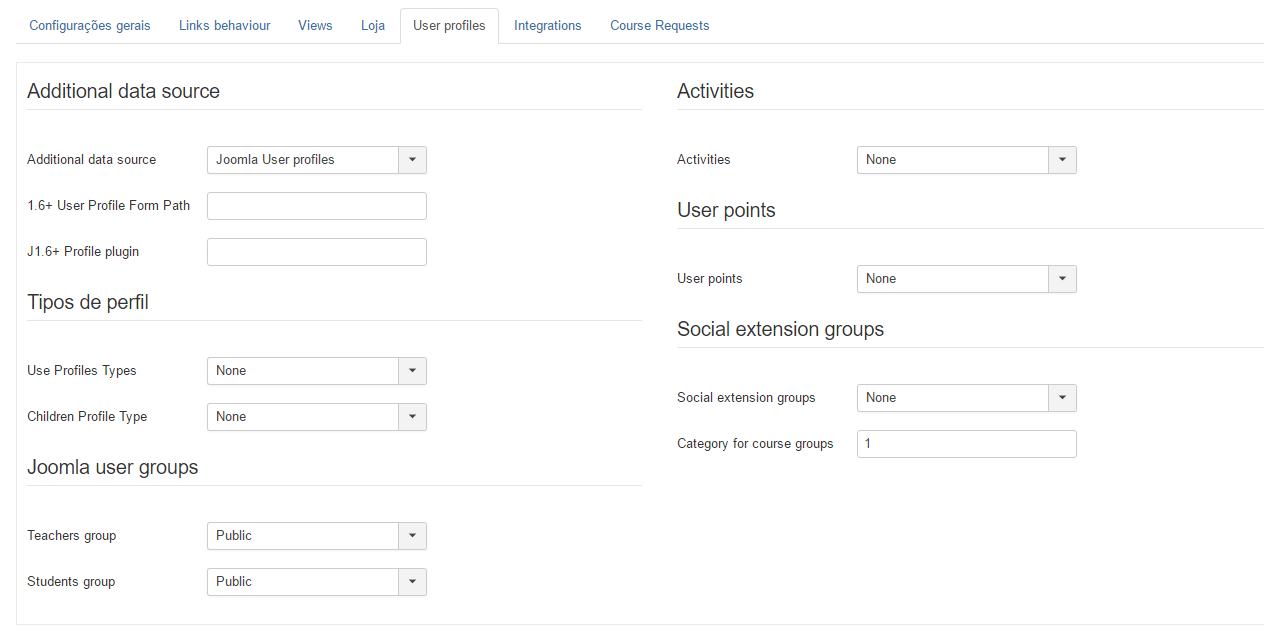Click the 1.6+ User Profile Form Path field
The image size is (1264, 642).
coord(316,206)
